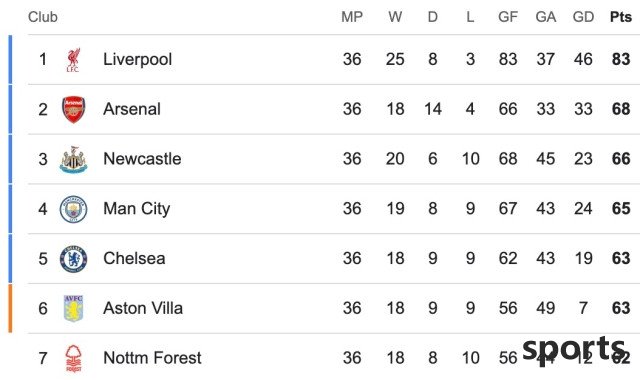
Task: Click Liverpool's 83 points value
Action: tap(621, 59)
